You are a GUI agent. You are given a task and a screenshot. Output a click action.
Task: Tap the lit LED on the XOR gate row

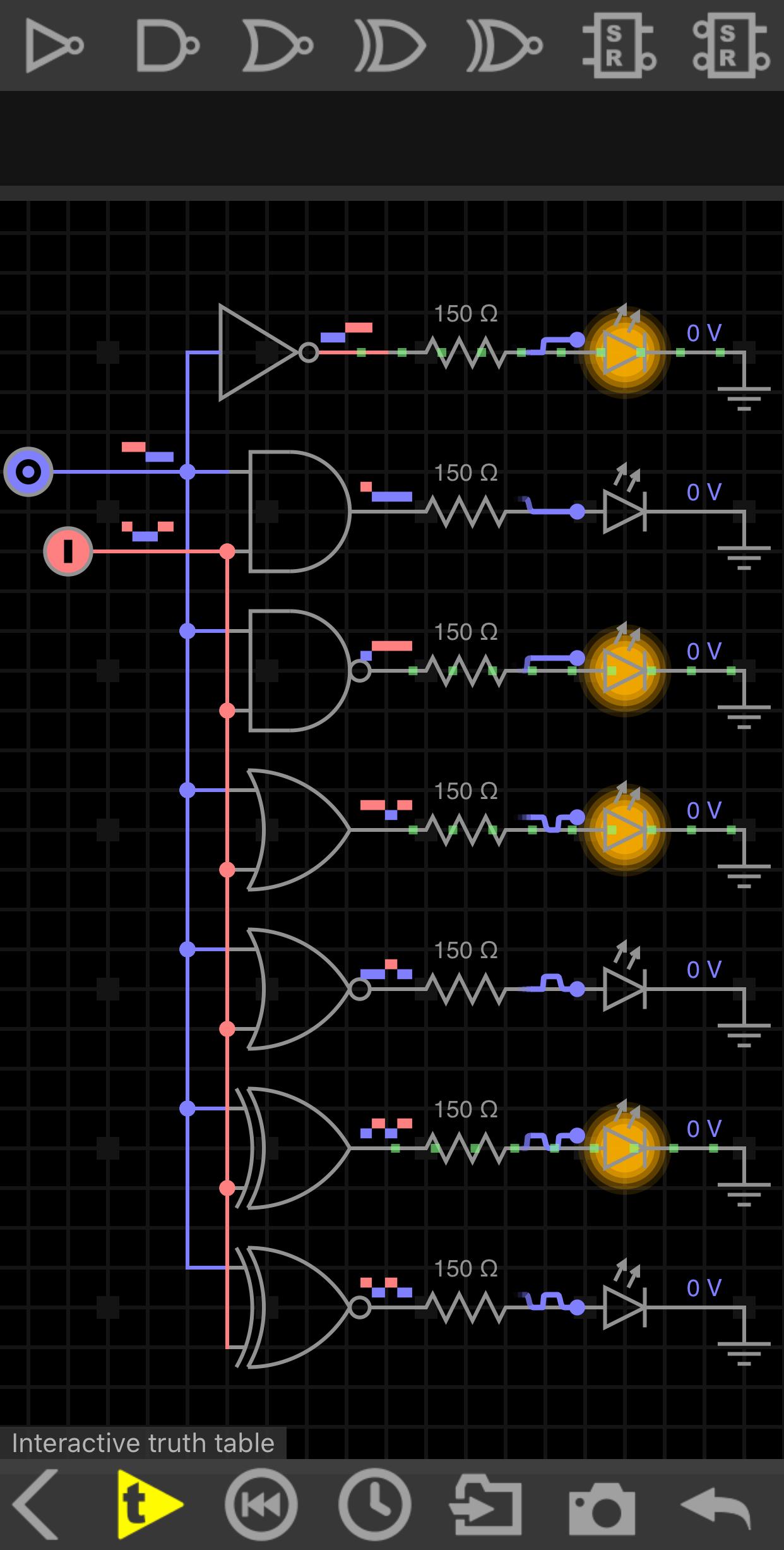(624, 1148)
